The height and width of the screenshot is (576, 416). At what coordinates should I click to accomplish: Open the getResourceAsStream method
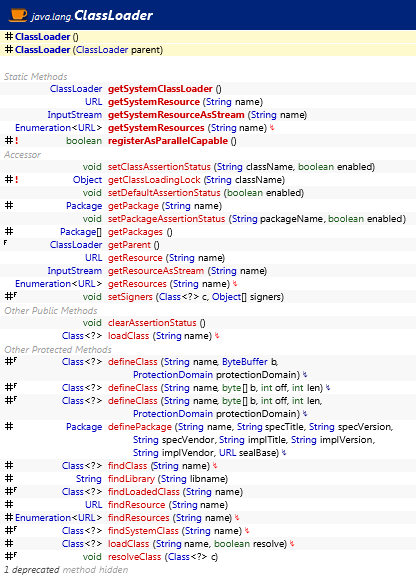tap(156, 271)
